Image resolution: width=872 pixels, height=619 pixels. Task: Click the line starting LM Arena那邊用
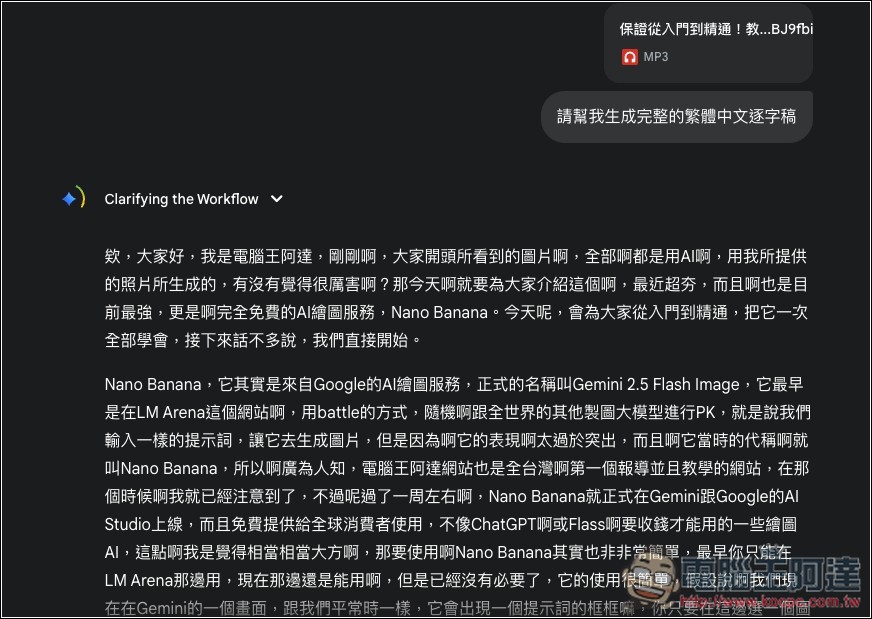[x=452, y=581]
